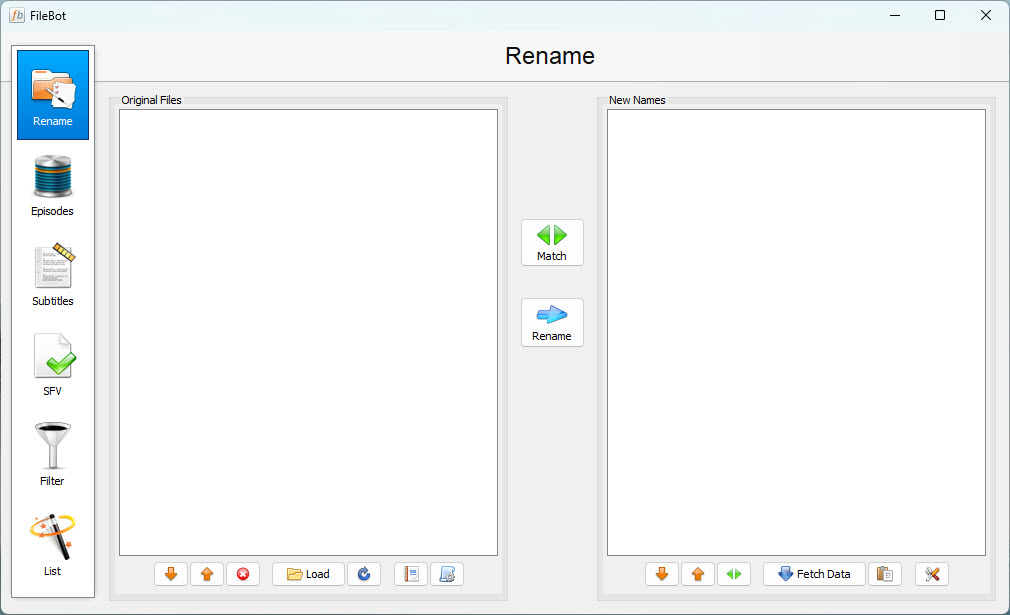The image size is (1010, 615).
Task: Click inside the Original Files list area
Action: coord(309,332)
